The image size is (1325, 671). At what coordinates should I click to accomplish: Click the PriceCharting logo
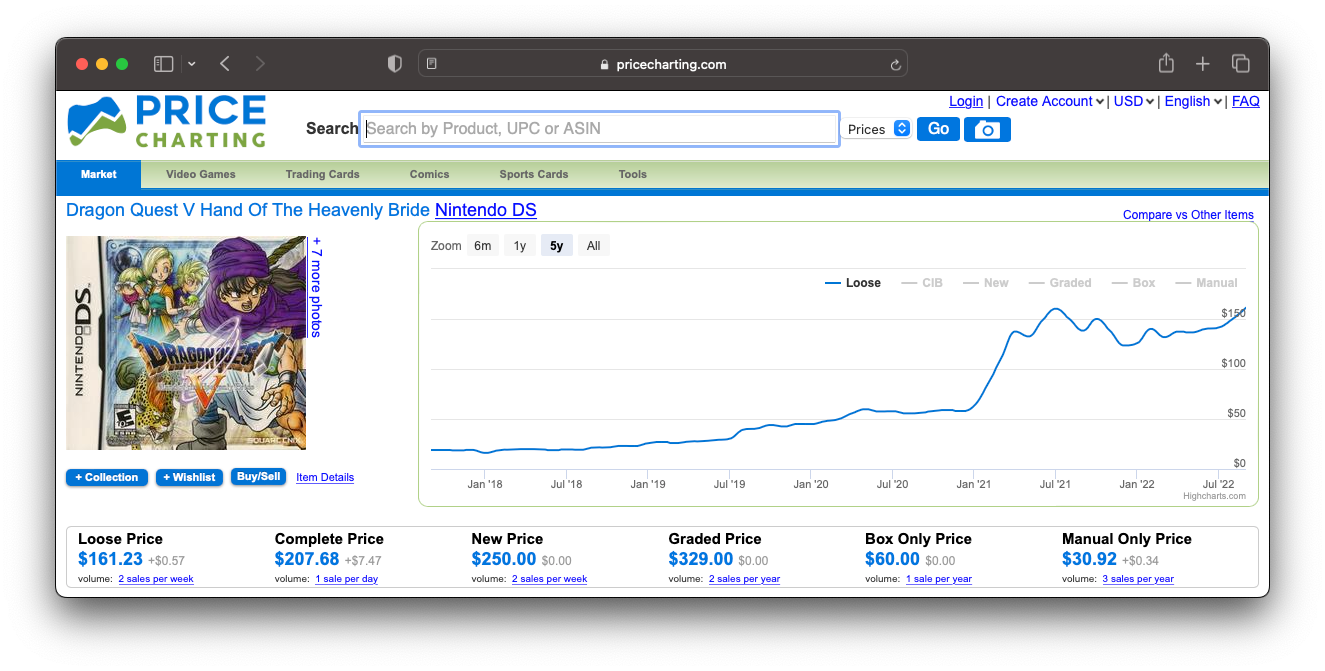[x=167, y=121]
